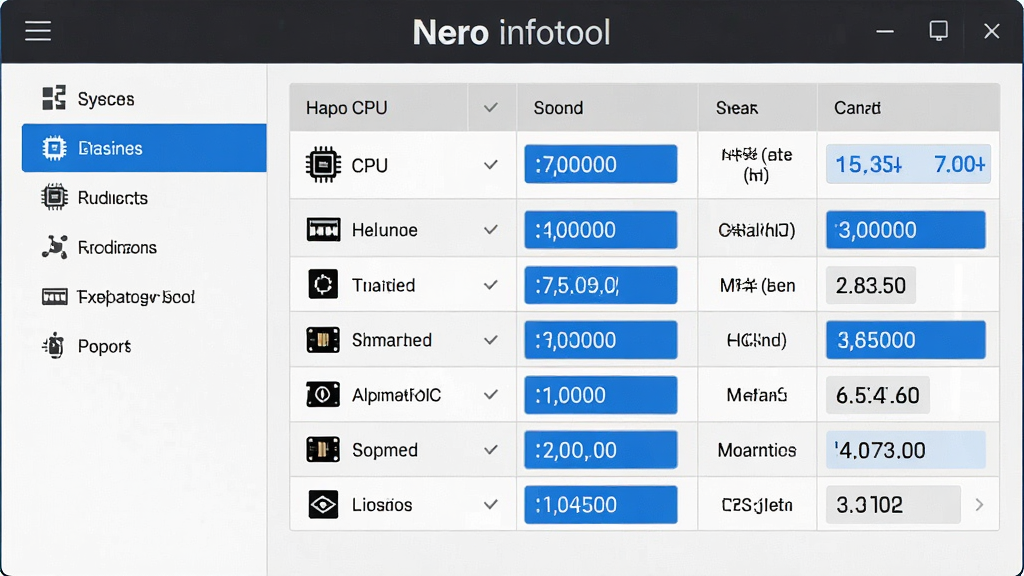Expand the arrow beside 3.3102 value
The width and height of the screenshot is (1024, 576).
979,504
